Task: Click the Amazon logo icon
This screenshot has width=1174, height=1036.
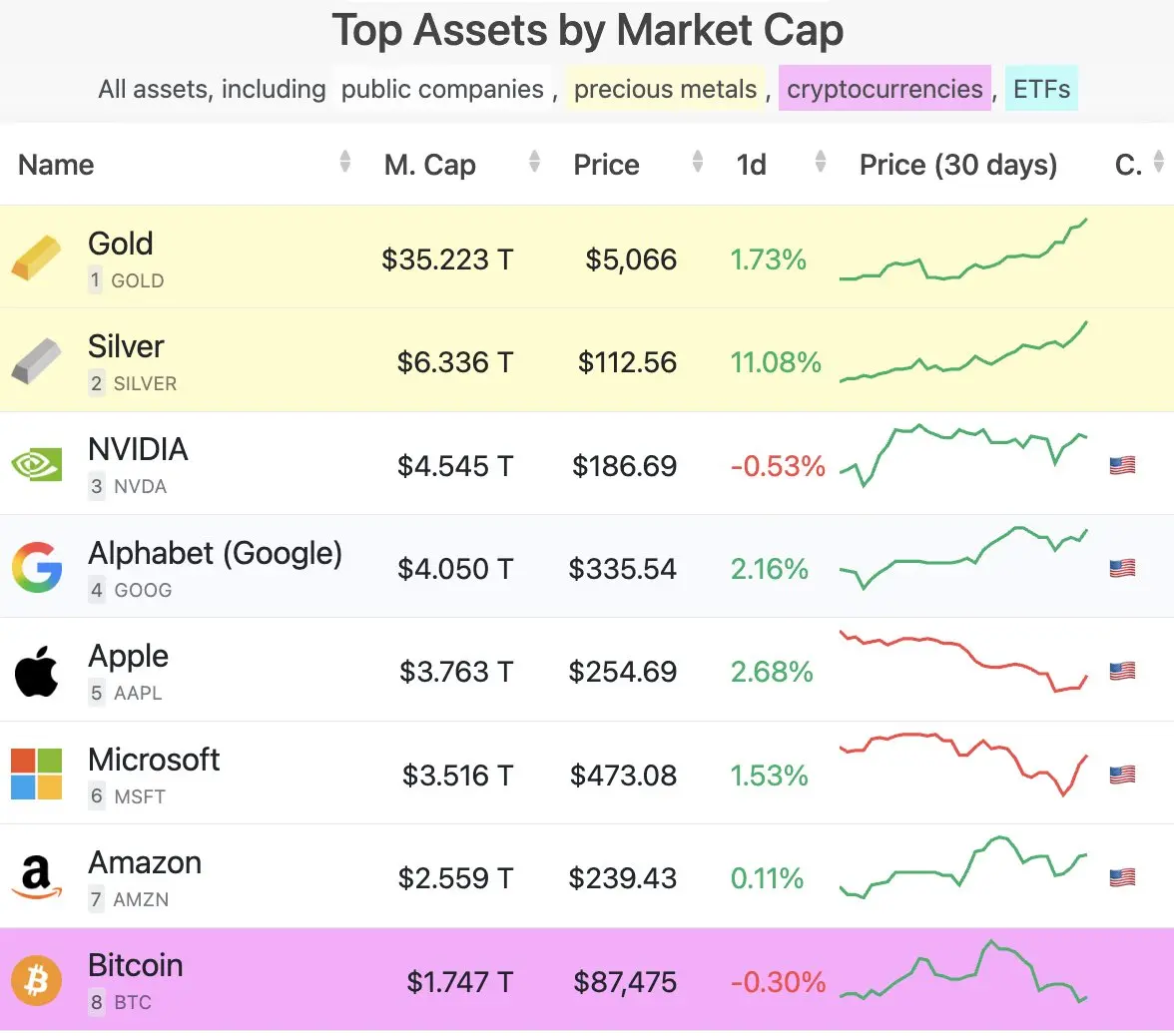Action: pyautogui.click(x=36, y=877)
